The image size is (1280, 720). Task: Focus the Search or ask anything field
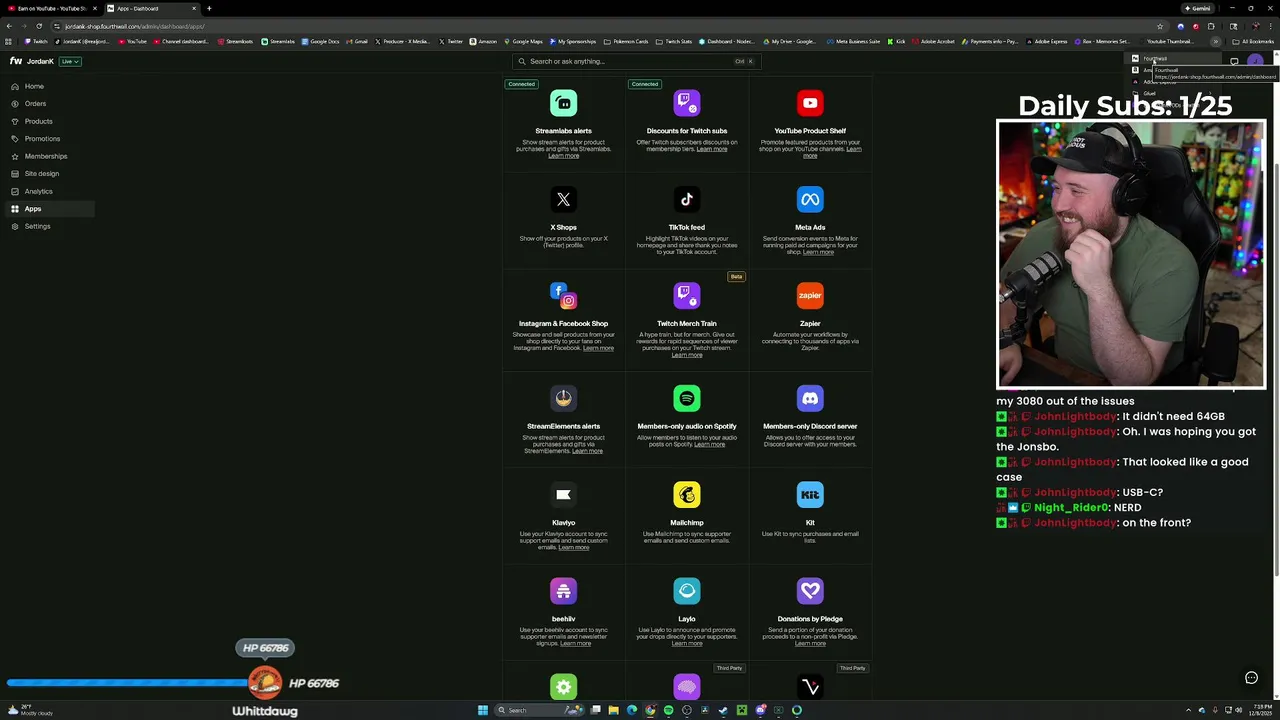635,61
